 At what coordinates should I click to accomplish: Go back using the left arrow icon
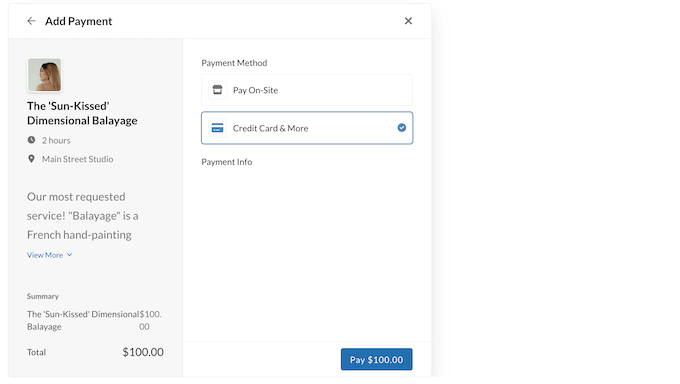31,21
